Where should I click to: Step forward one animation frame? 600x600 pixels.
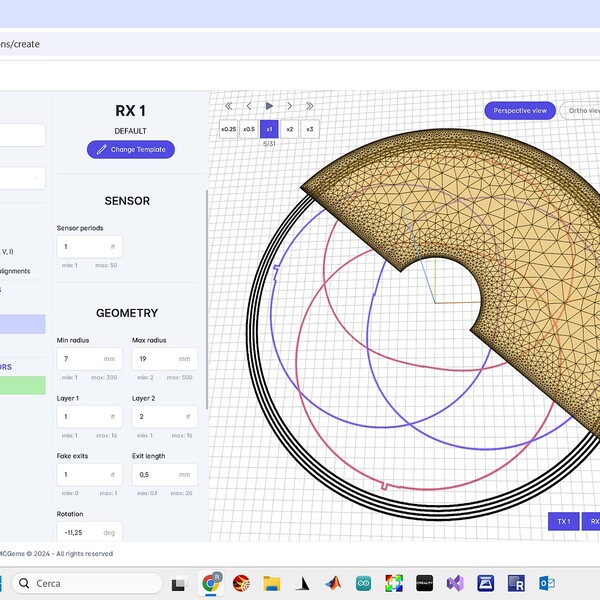pyautogui.click(x=290, y=105)
